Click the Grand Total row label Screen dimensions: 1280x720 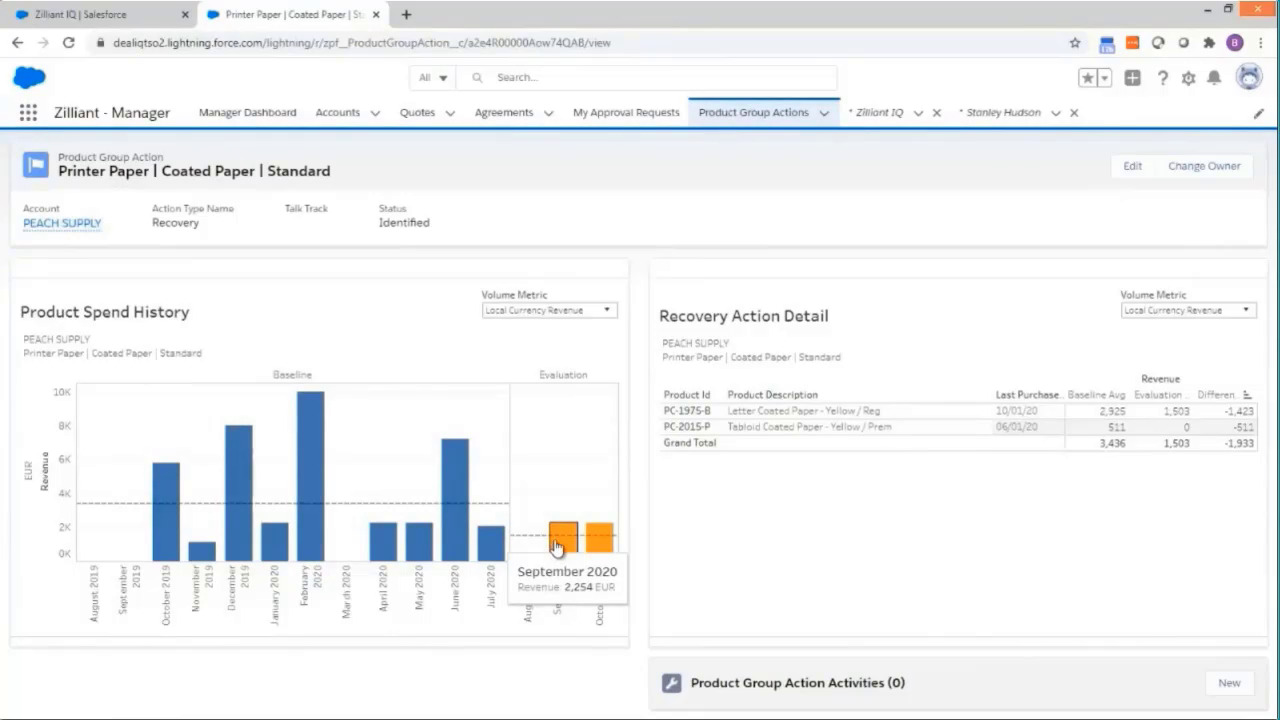coord(690,443)
